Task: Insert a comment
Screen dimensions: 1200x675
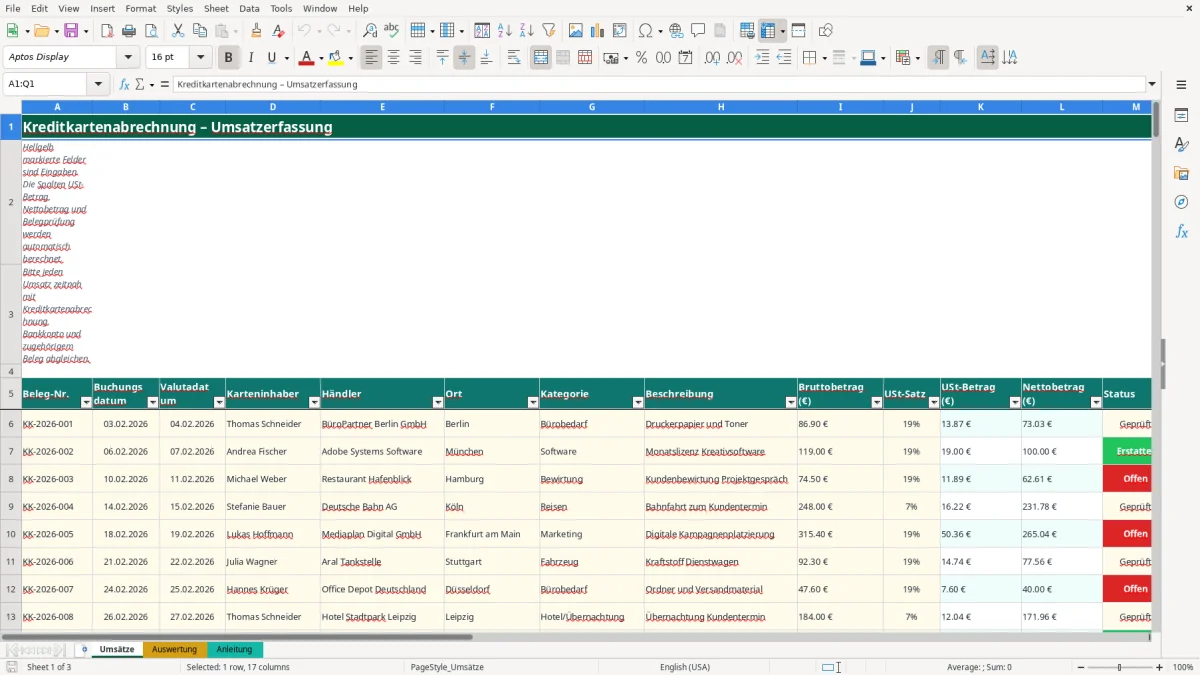Action: coord(698,31)
